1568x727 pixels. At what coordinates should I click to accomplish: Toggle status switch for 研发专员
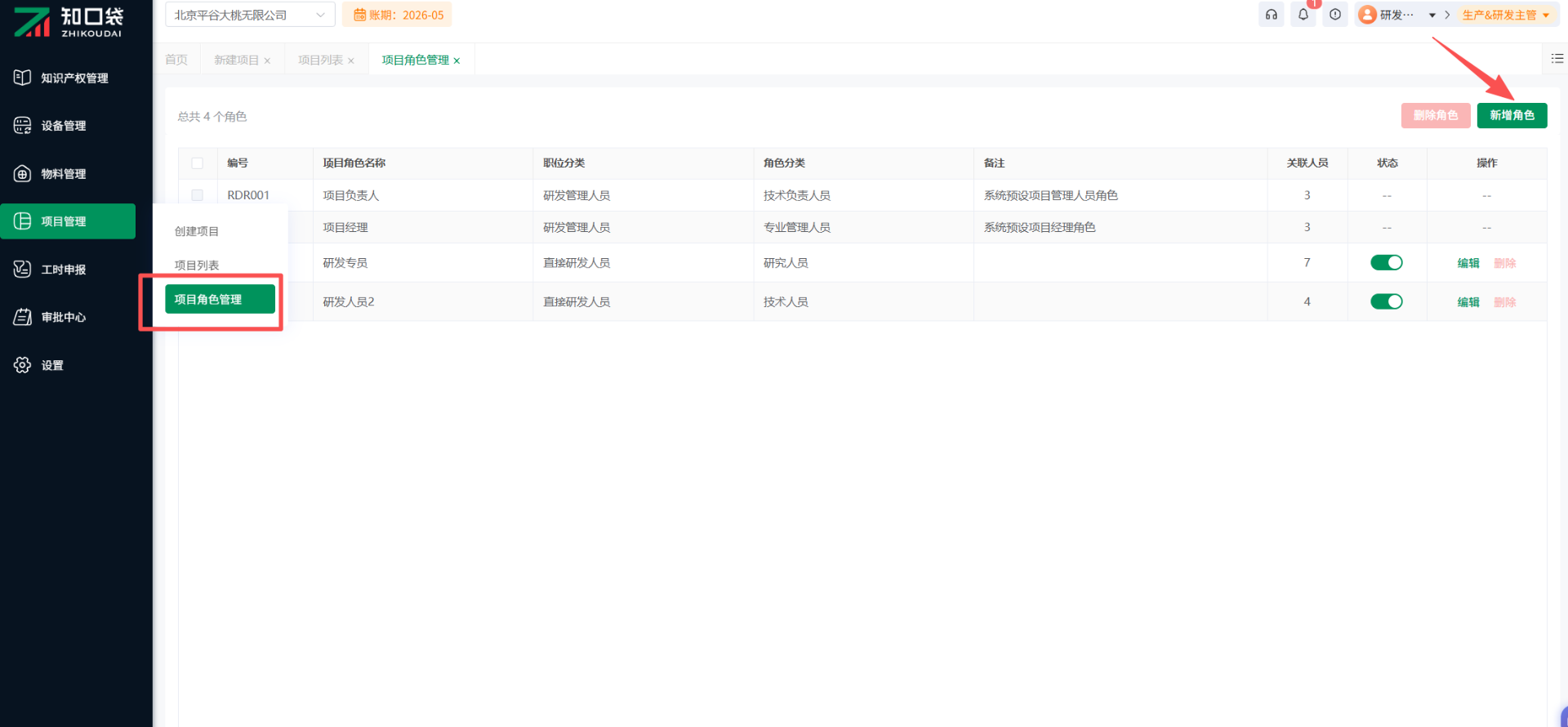point(1387,262)
